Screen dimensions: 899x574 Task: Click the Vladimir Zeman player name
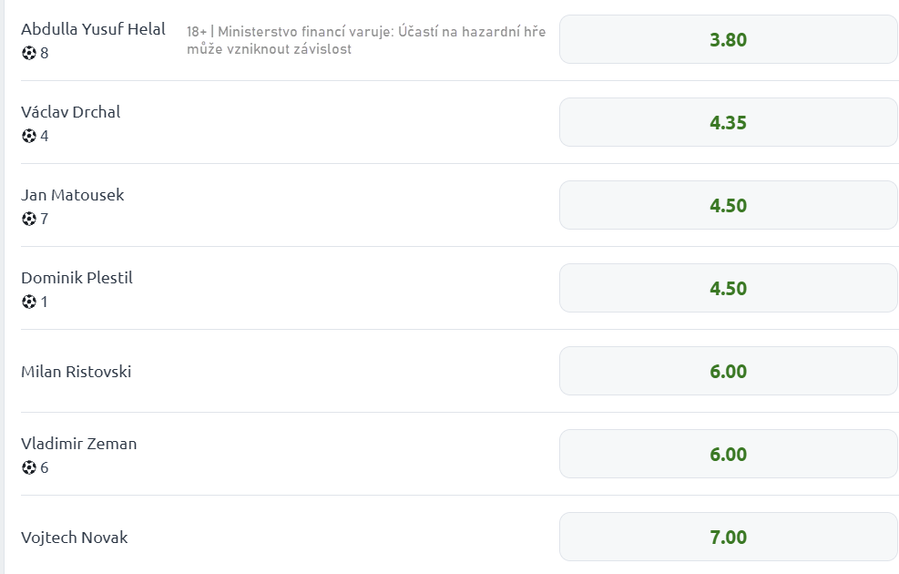click(79, 444)
